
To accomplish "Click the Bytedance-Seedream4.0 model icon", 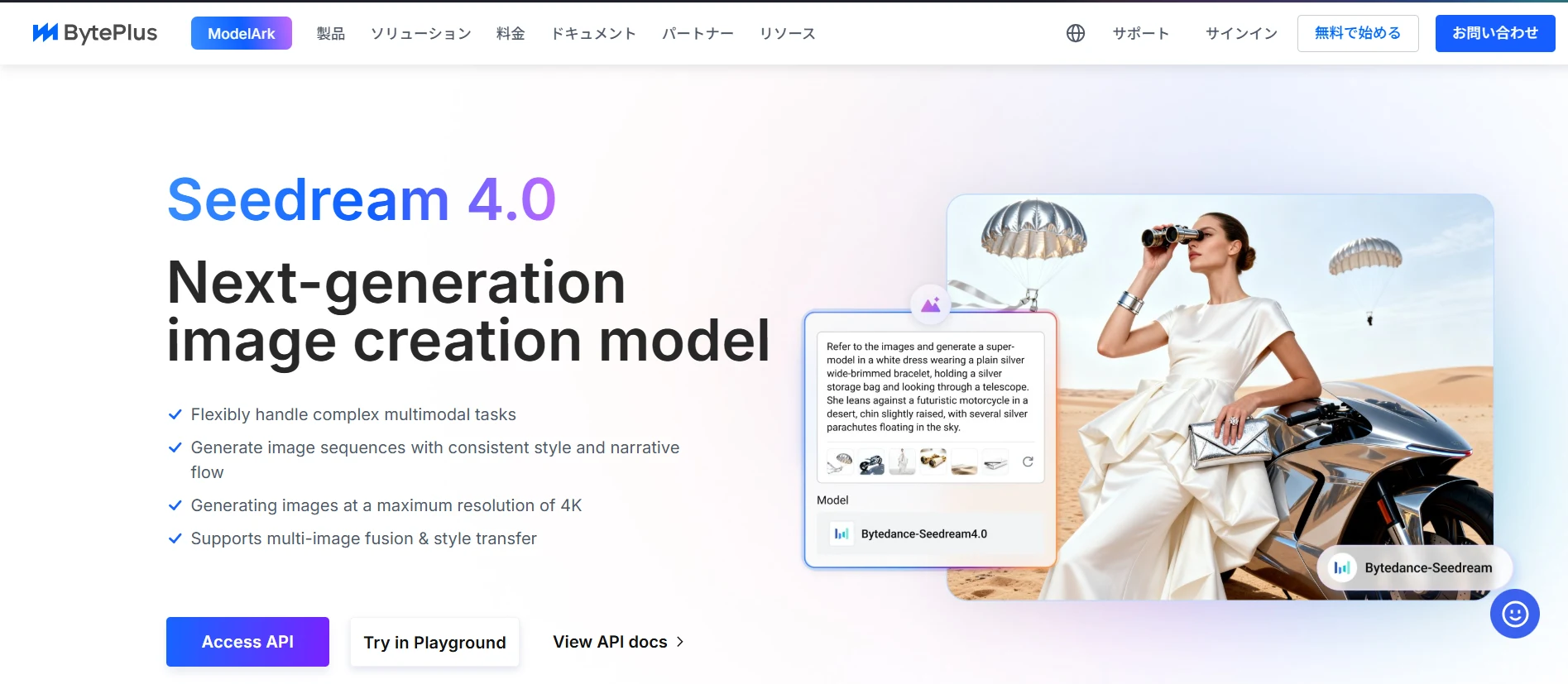I will 842,533.
